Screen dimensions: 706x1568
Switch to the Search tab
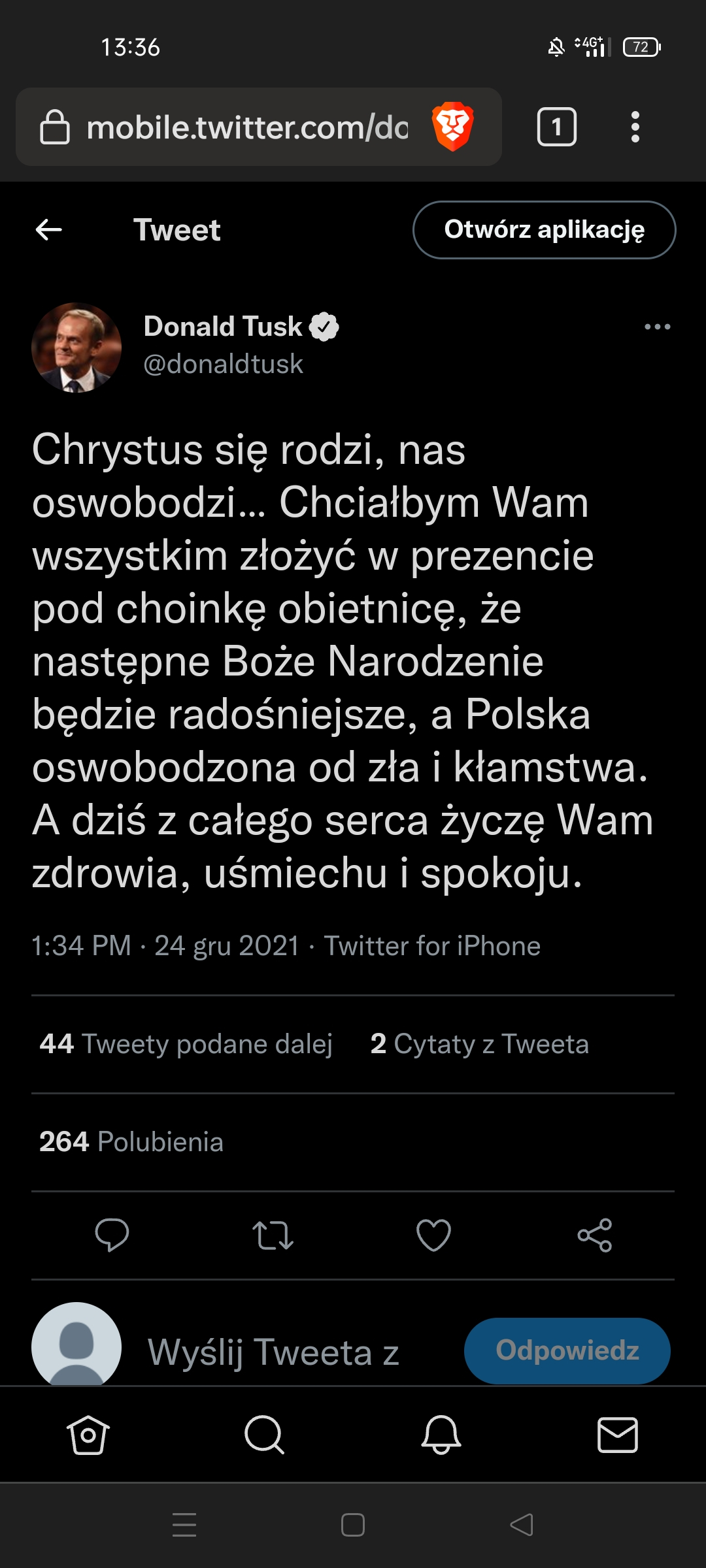click(264, 1435)
